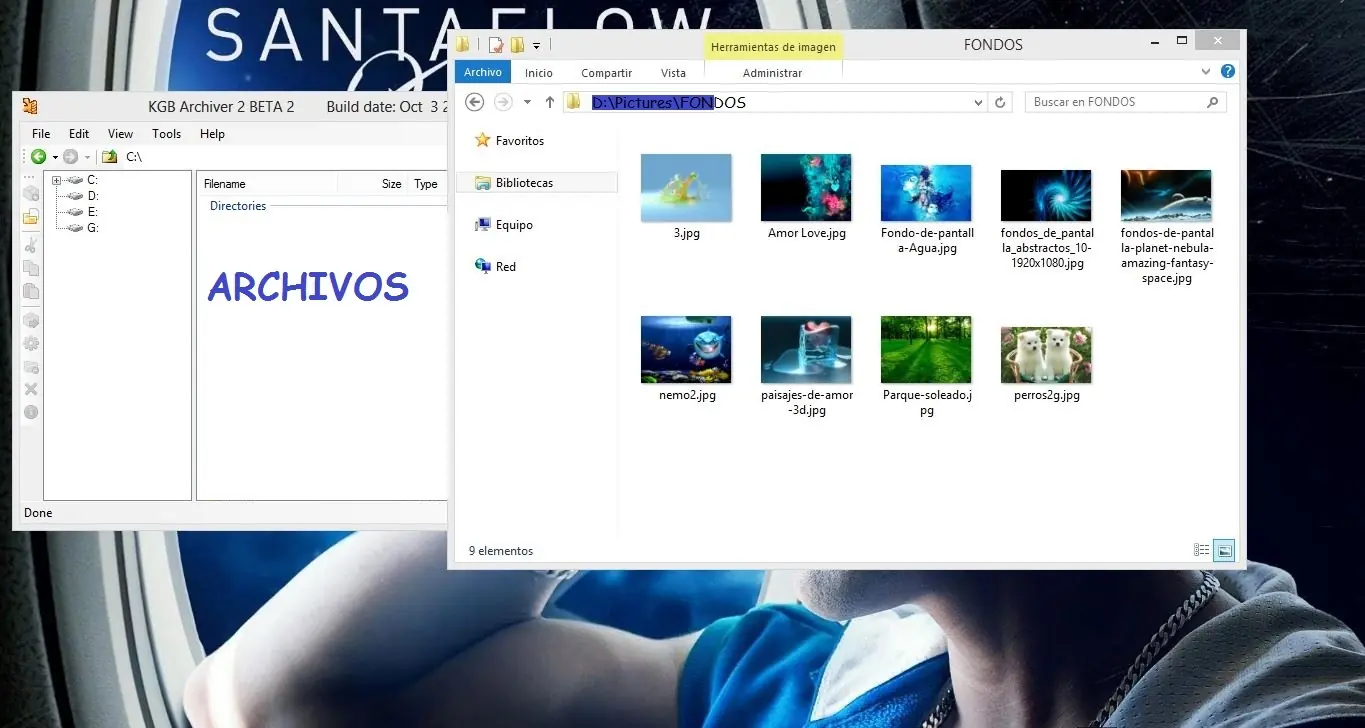The height and width of the screenshot is (728, 1365).
Task: Click the C:\ path field in KGB Archiver
Action: pyautogui.click(x=284, y=157)
